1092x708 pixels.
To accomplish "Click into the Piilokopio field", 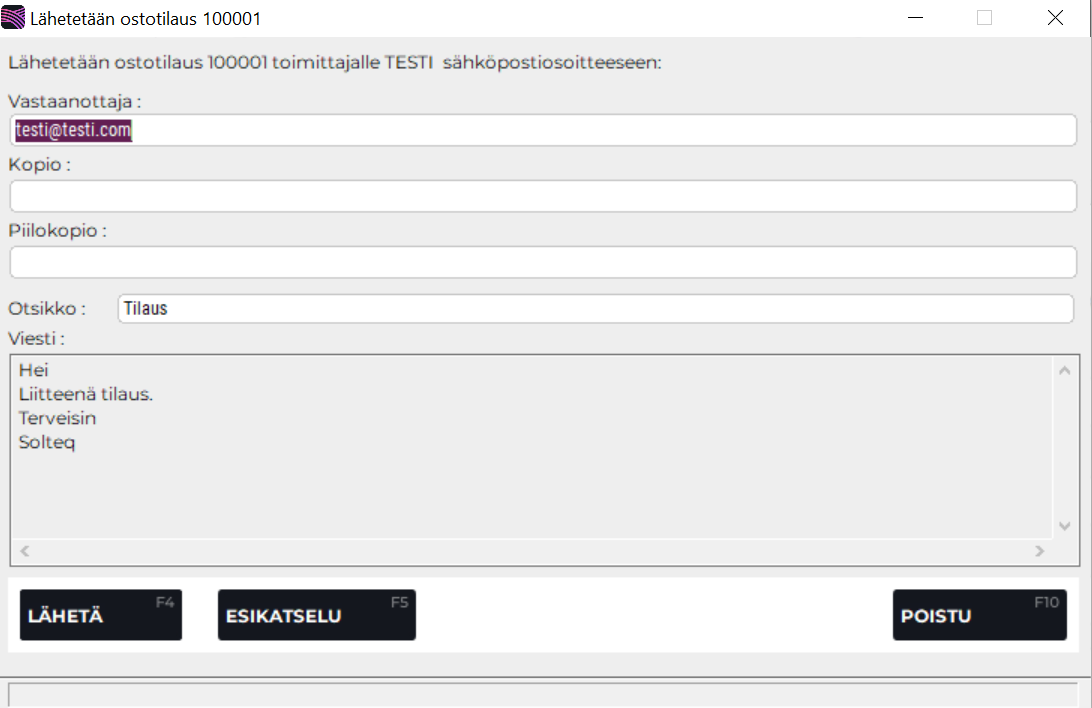I will point(543,262).
